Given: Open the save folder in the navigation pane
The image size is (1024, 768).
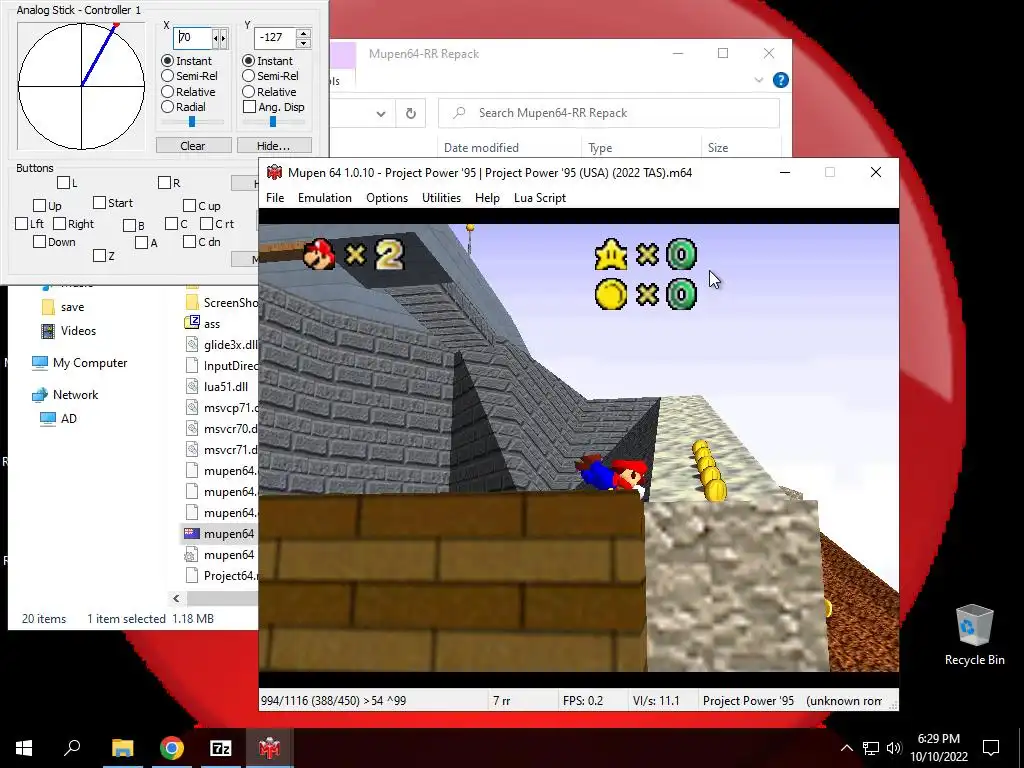Looking at the screenshot, I should [63, 307].
